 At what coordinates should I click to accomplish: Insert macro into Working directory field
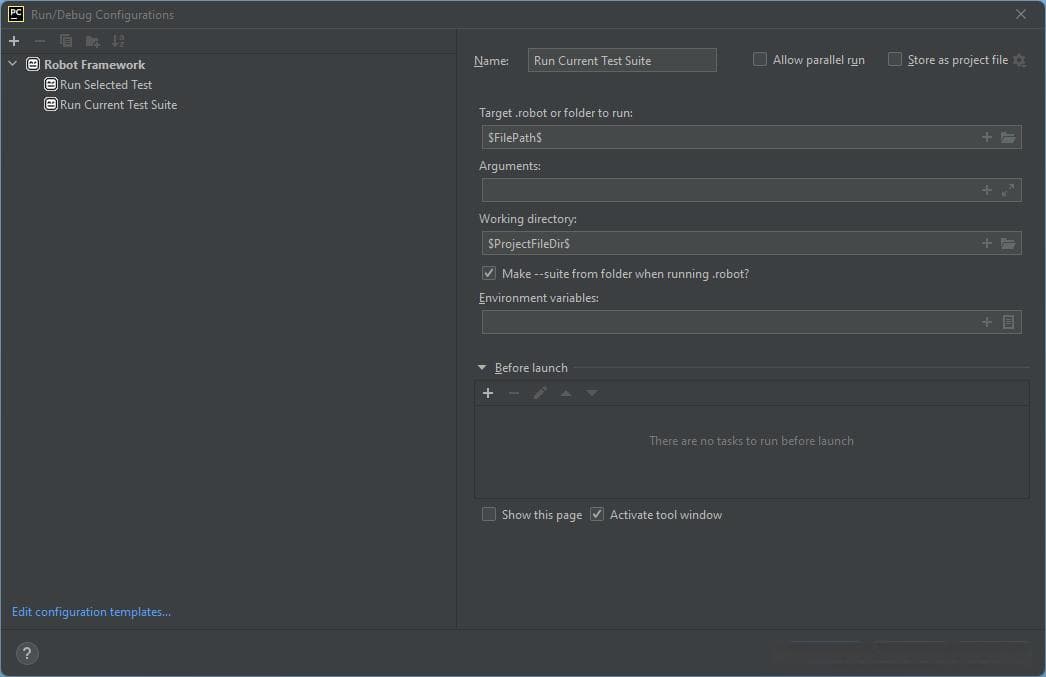tap(987, 243)
